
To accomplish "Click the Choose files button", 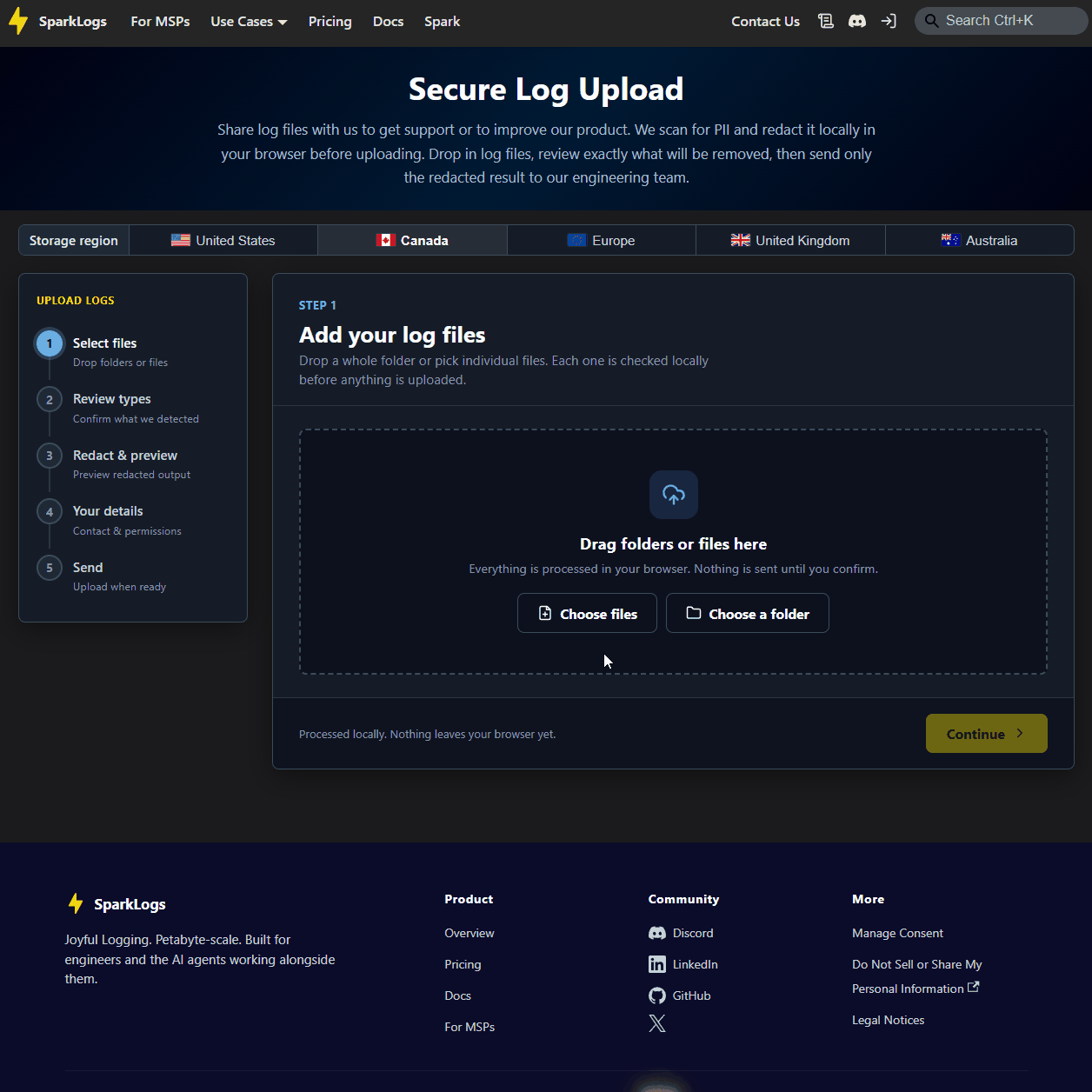I will click(x=587, y=613).
